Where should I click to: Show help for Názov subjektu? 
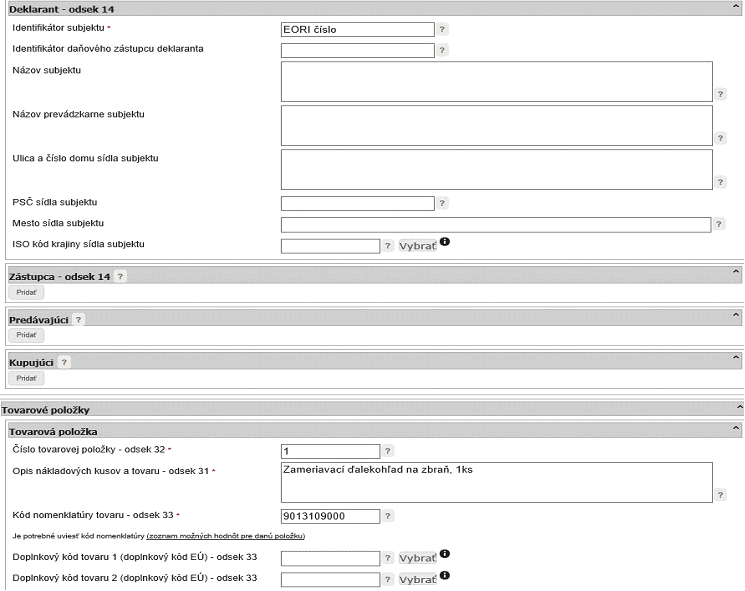pos(720,94)
